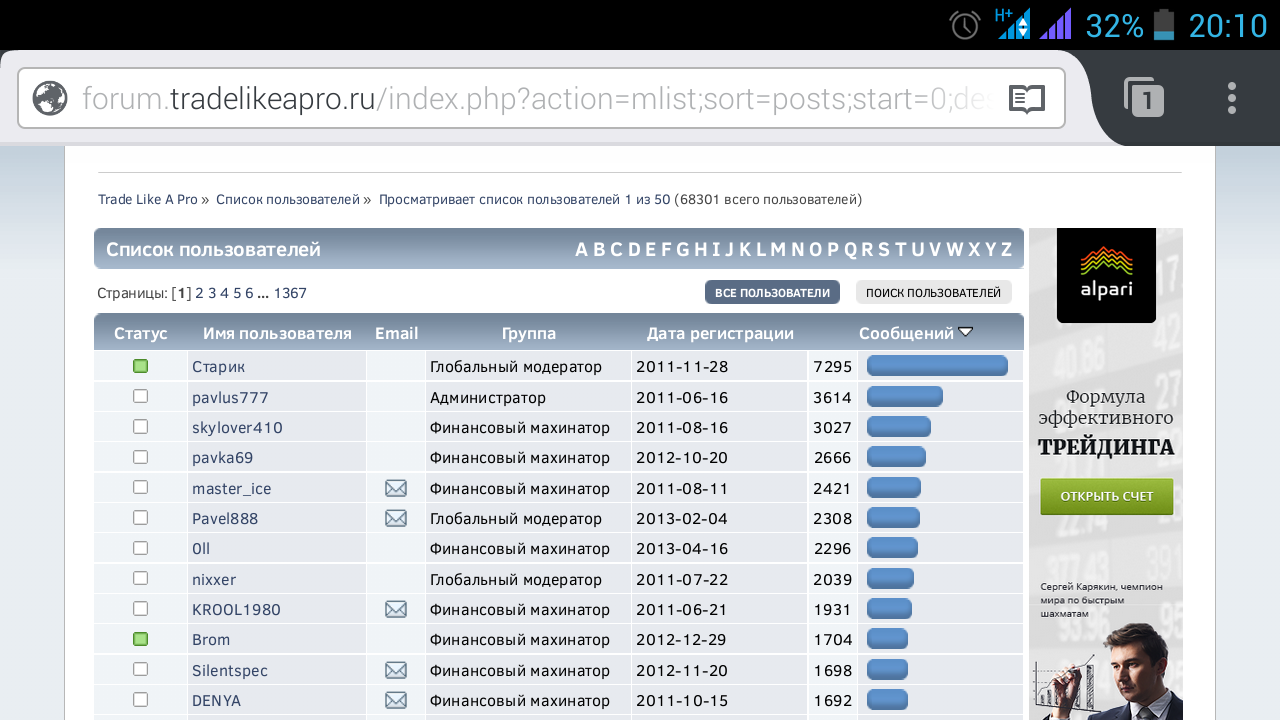Go to Trade Like A Pro breadcrumb
The image size is (1280, 720).
click(148, 199)
